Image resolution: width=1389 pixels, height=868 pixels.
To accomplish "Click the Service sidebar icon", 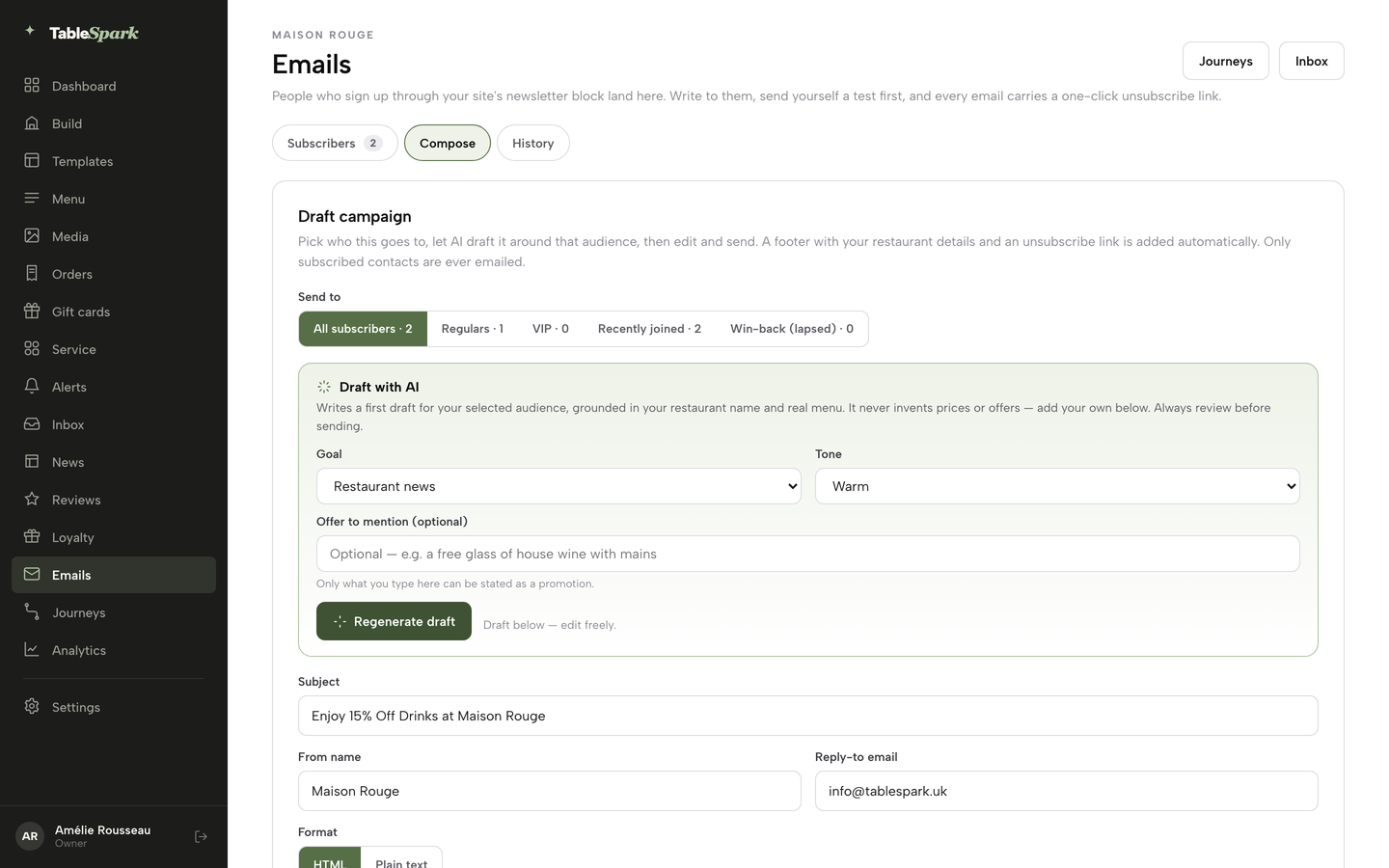I will click(32, 349).
